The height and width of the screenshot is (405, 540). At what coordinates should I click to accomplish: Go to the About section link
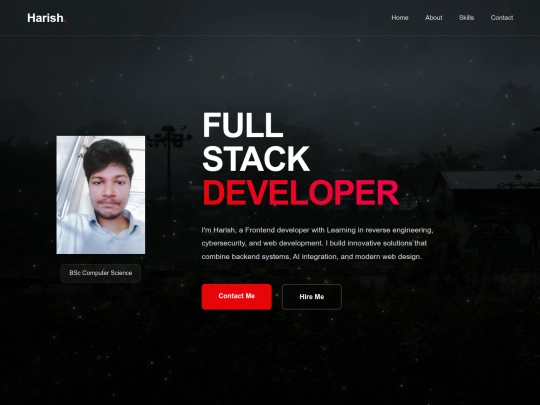(434, 18)
